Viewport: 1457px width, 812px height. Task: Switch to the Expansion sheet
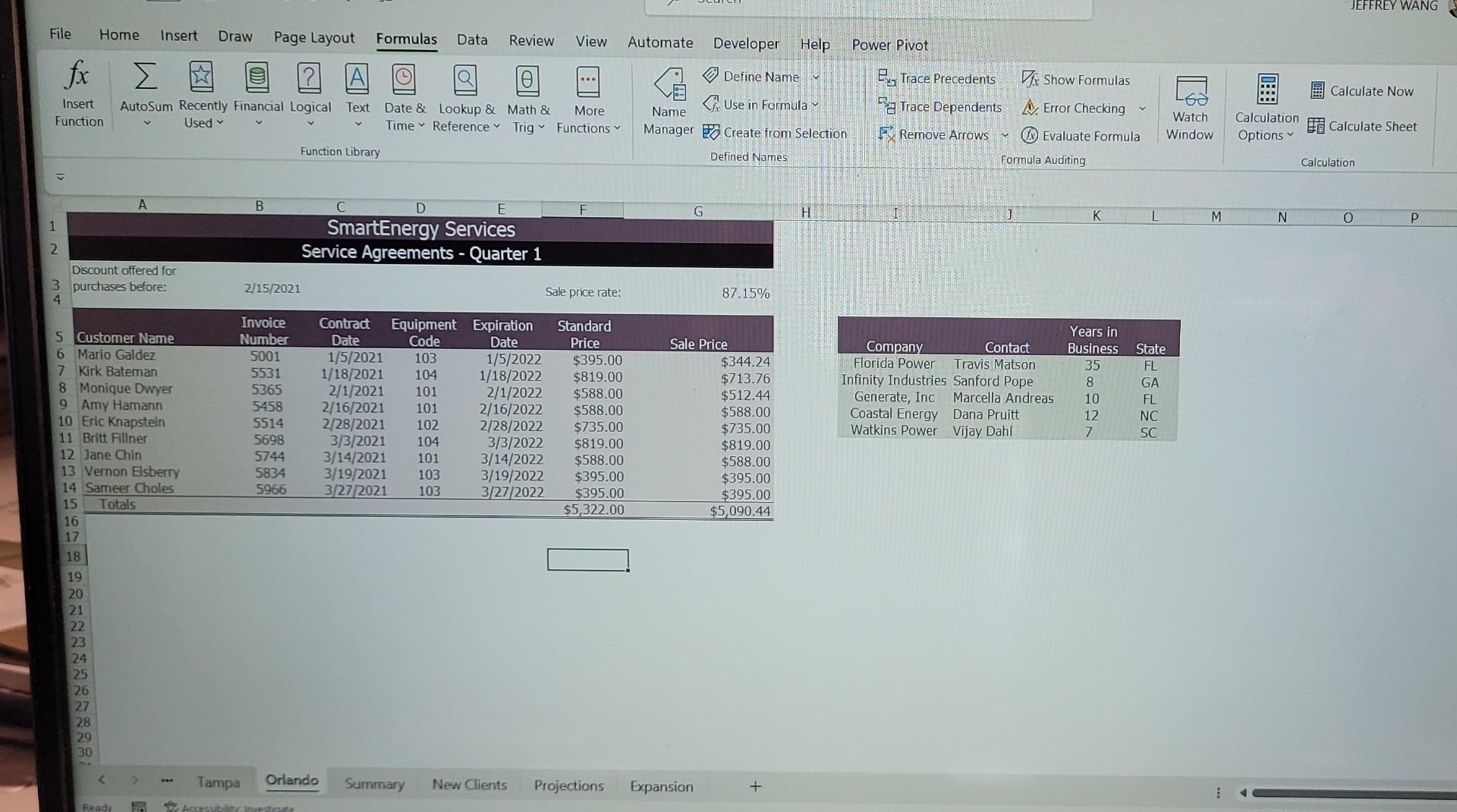(661, 786)
